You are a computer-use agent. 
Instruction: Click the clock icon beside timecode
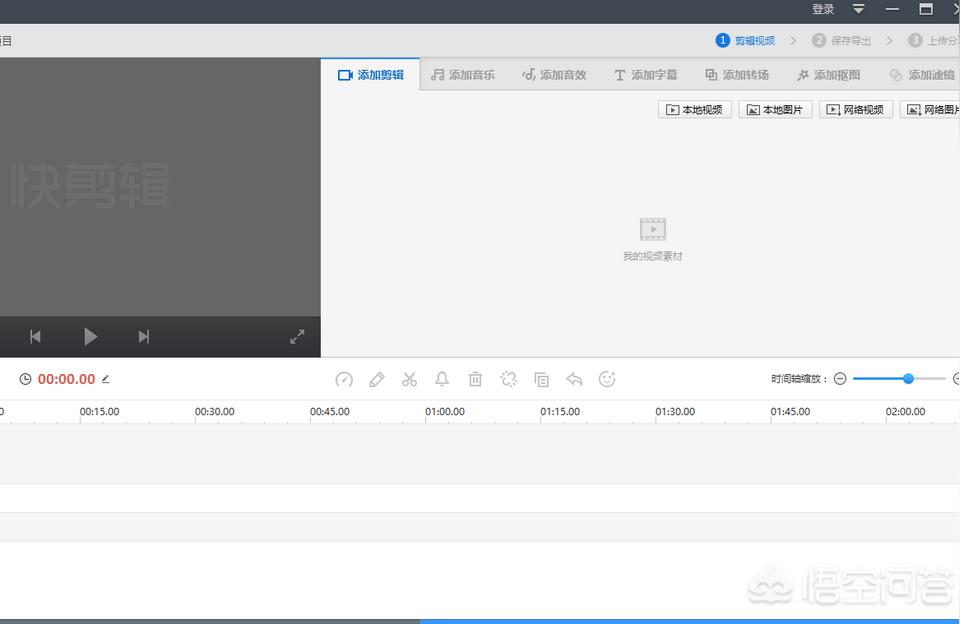tap(25, 379)
